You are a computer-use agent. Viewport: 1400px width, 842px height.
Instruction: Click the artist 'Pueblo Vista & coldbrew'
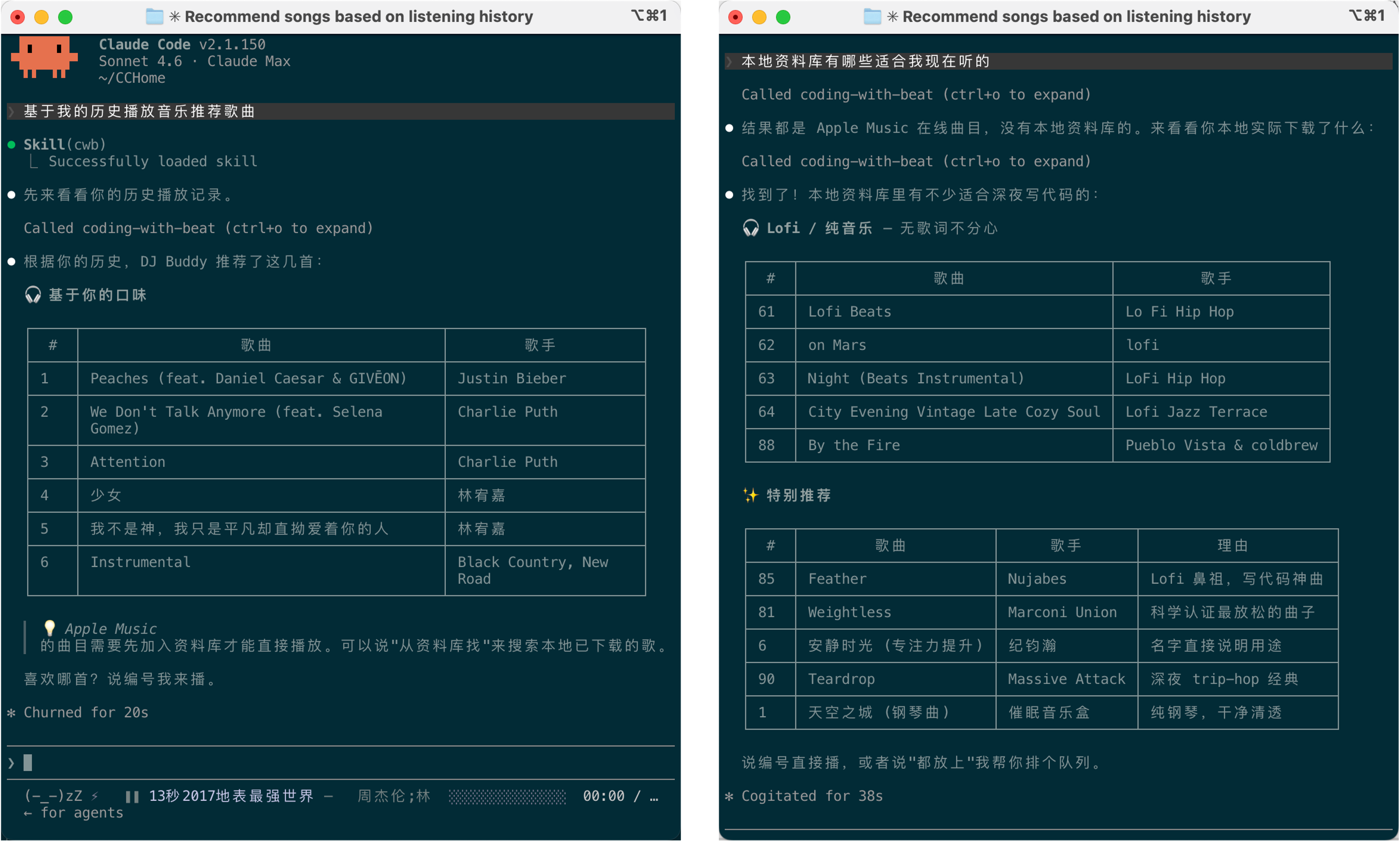coord(1221,445)
